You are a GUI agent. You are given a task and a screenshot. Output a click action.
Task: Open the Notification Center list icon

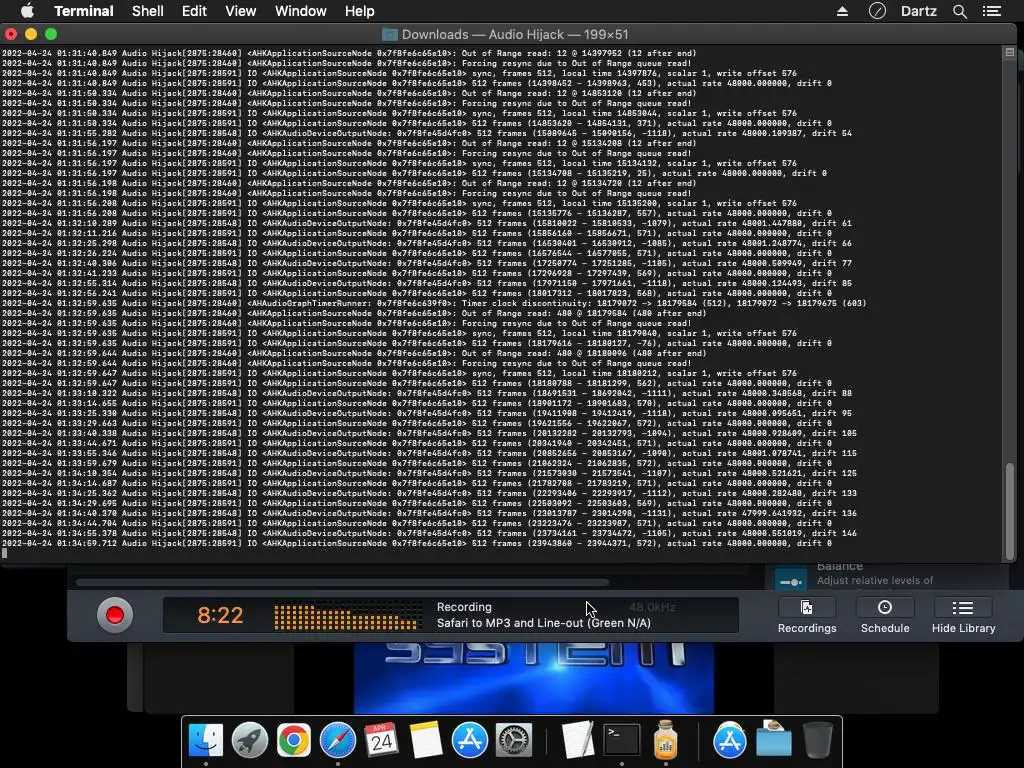pos(992,11)
